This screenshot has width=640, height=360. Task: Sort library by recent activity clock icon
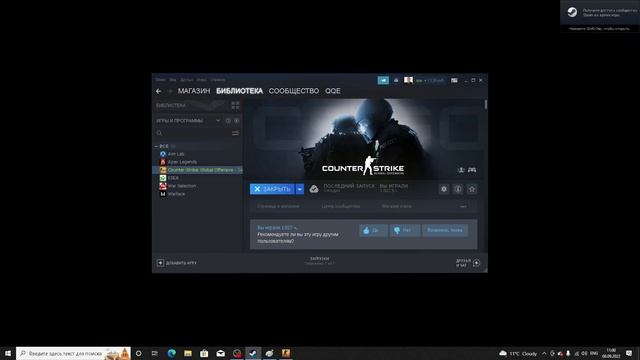(x=228, y=121)
